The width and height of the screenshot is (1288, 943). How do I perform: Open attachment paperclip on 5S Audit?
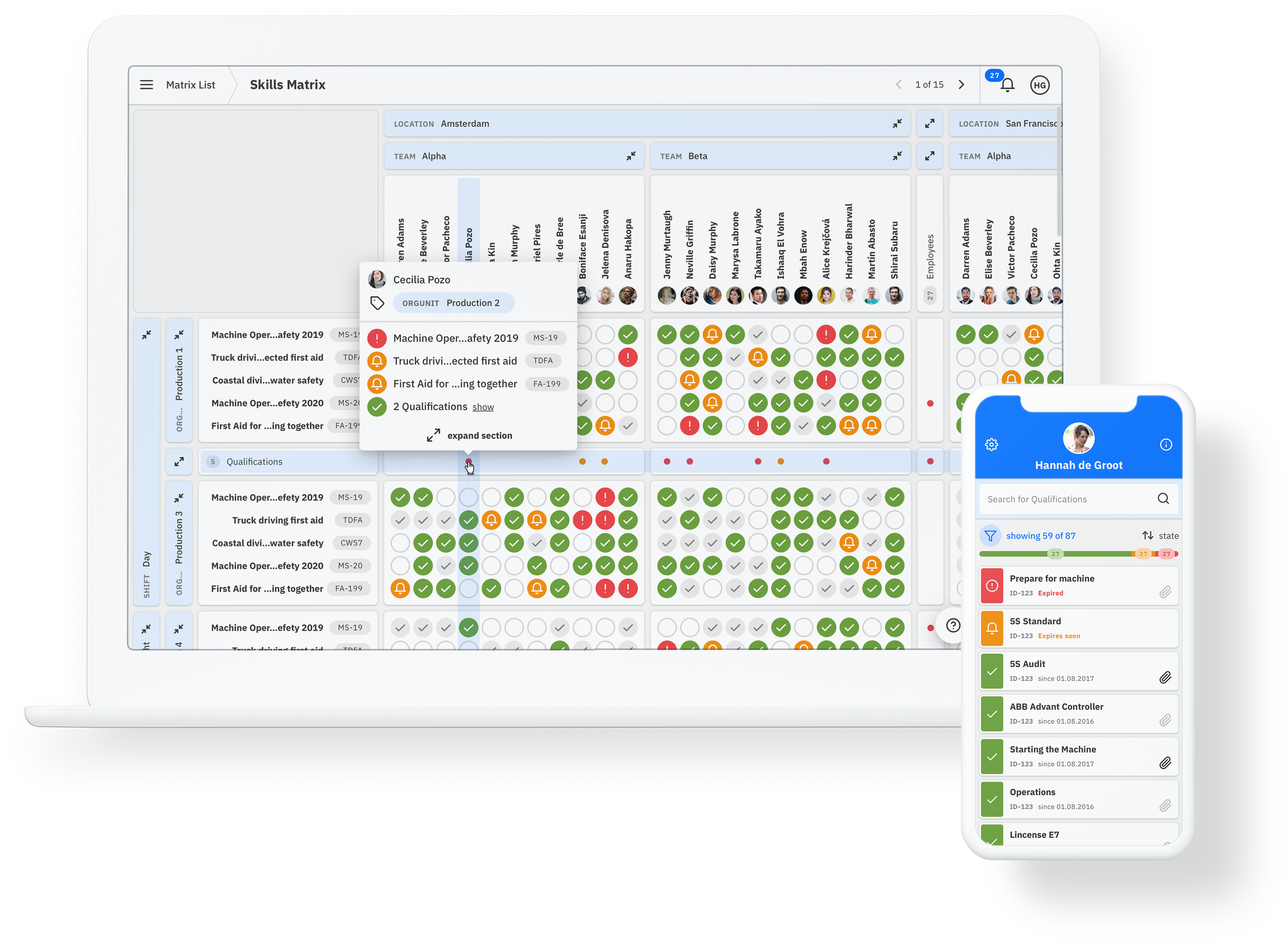pyautogui.click(x=1165, y=677)
